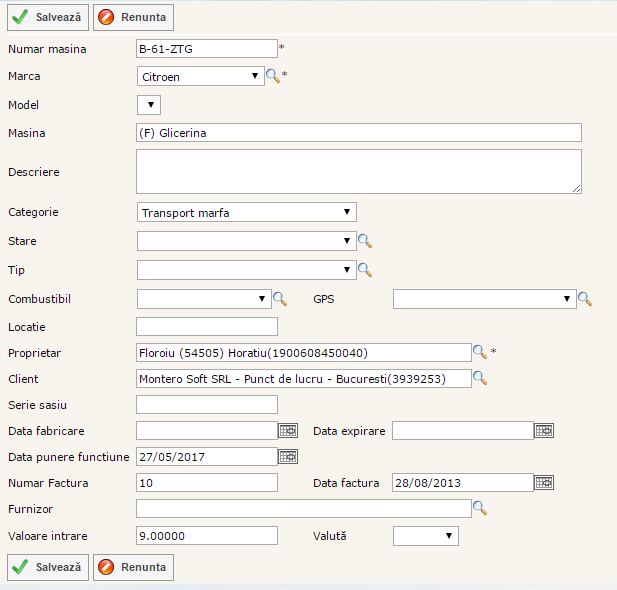The width and height of the screenshot is (617, 590).
Task: Open calendar for Data punere functiune
Action: (x=288, y=456)
